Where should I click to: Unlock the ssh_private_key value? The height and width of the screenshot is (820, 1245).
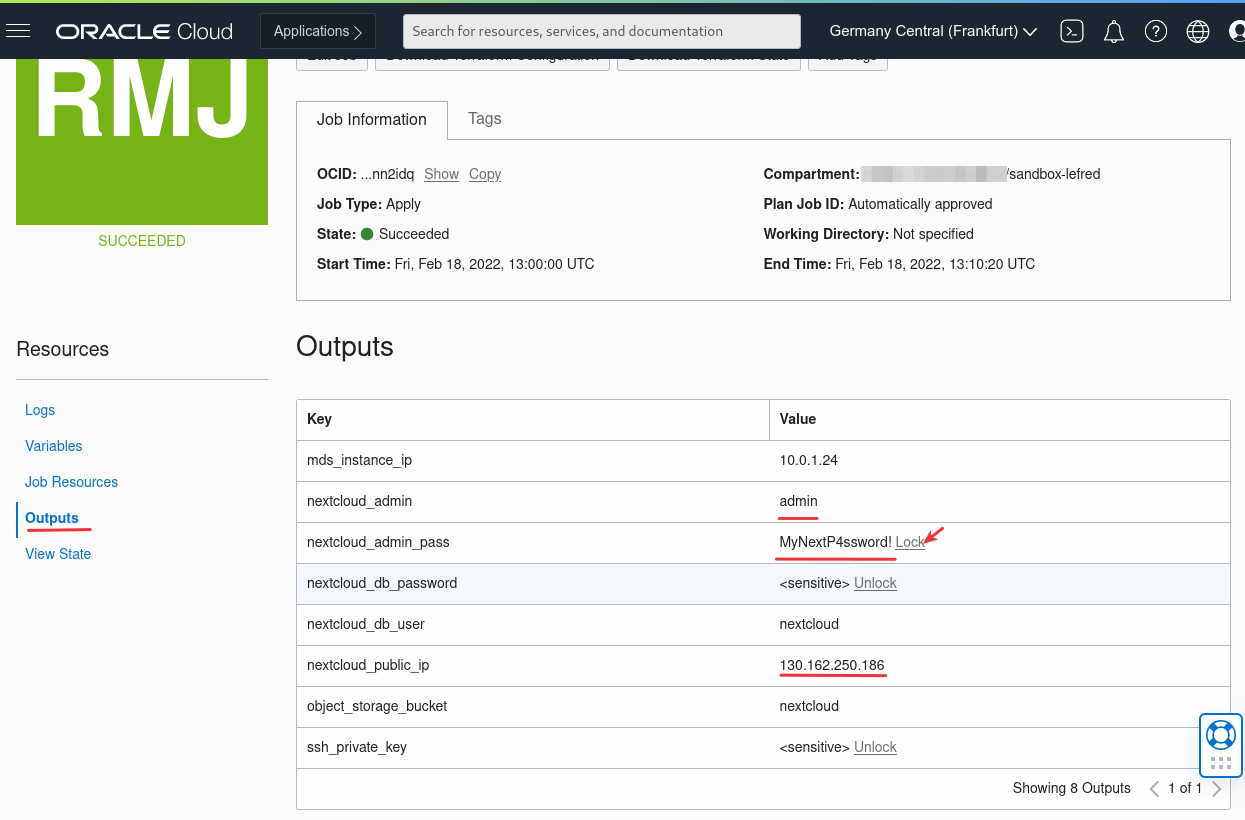875,747
